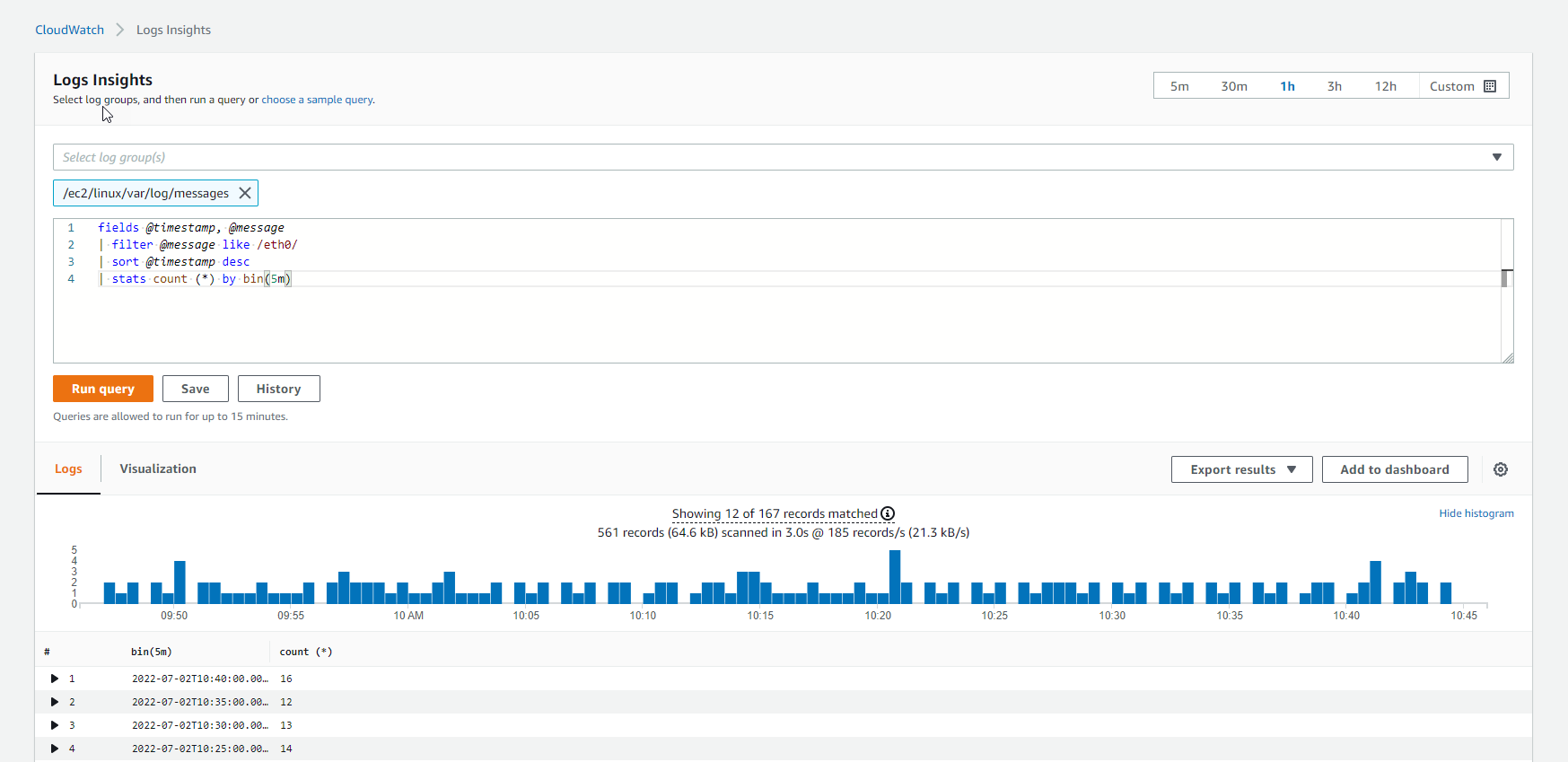The width and height of the screenshot is (1568, 762).
Task: Choose the 12h time range
Action: tap(1385, 86)
